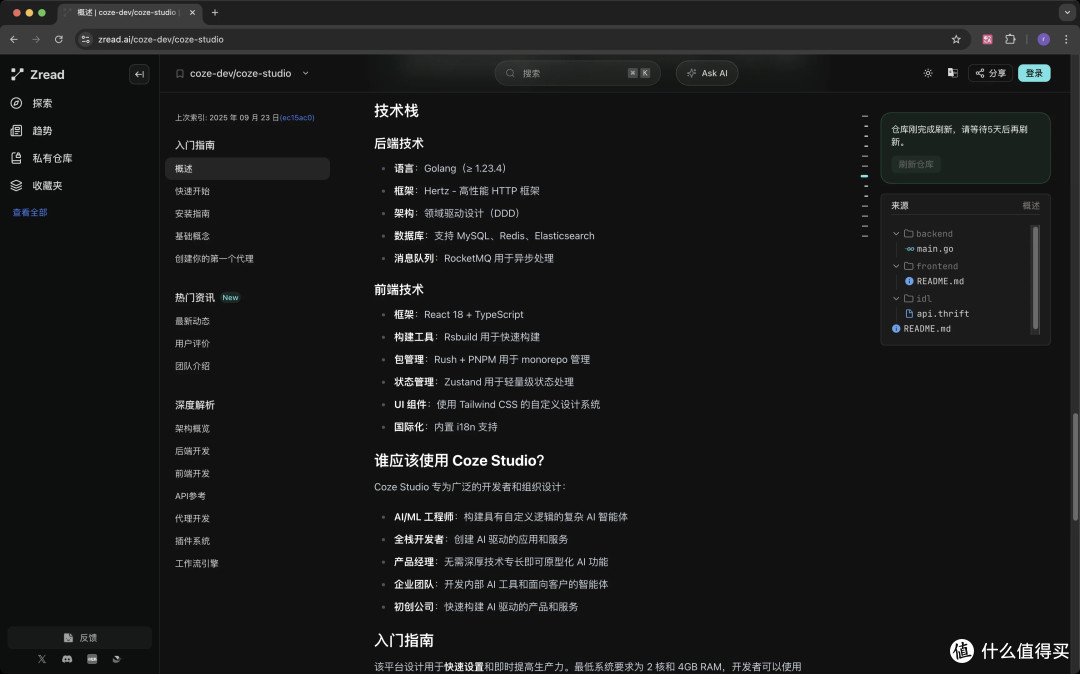1080x674 pixels.
Task: Open the API参考 page
Action: pyautogui.click(x=190, y=496)
